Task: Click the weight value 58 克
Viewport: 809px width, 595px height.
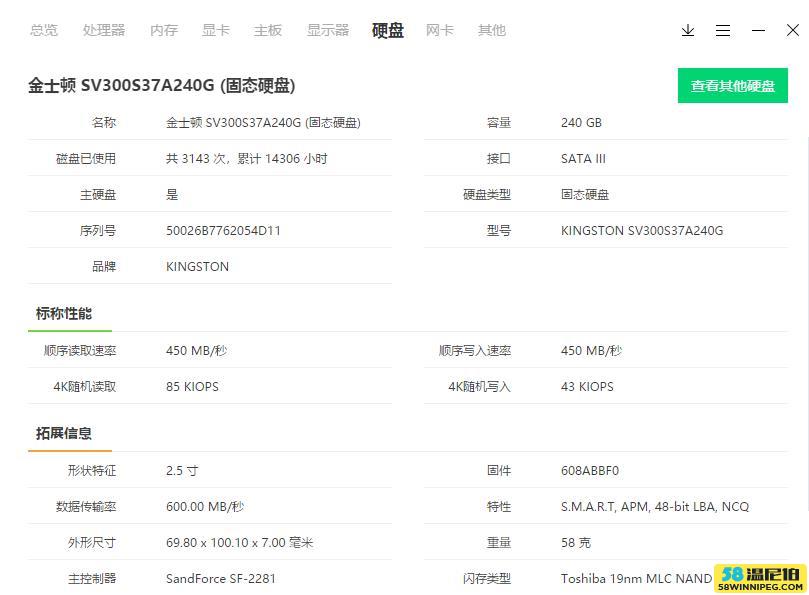Action: click(576, 543)
